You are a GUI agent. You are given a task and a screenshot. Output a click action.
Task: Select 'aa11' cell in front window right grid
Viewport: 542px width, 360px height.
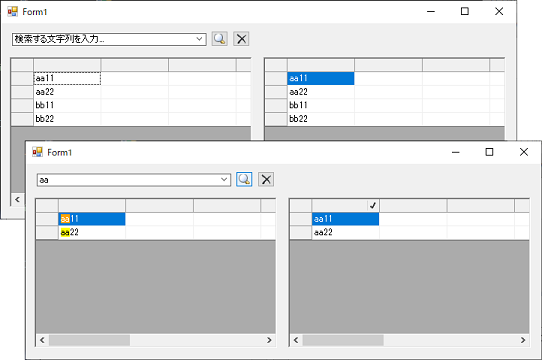[346, 219]
